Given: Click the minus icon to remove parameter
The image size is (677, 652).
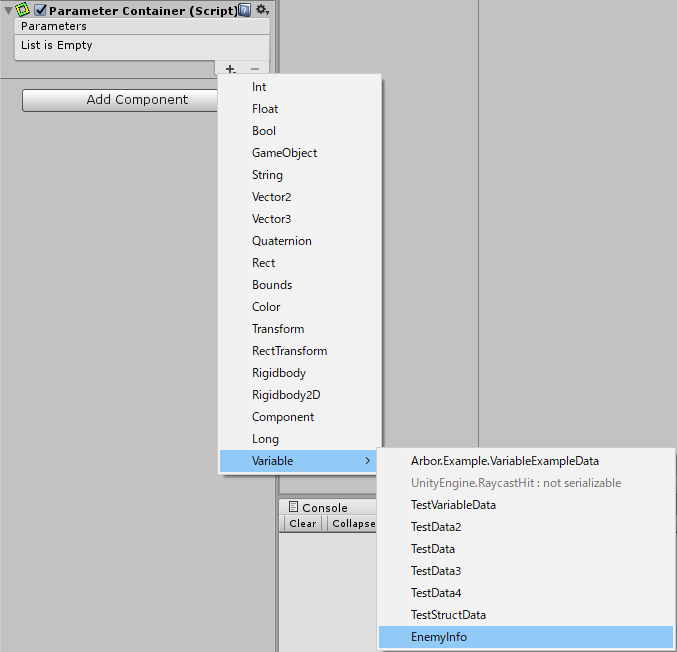Looking at the screenshot, I should point(254,69).
